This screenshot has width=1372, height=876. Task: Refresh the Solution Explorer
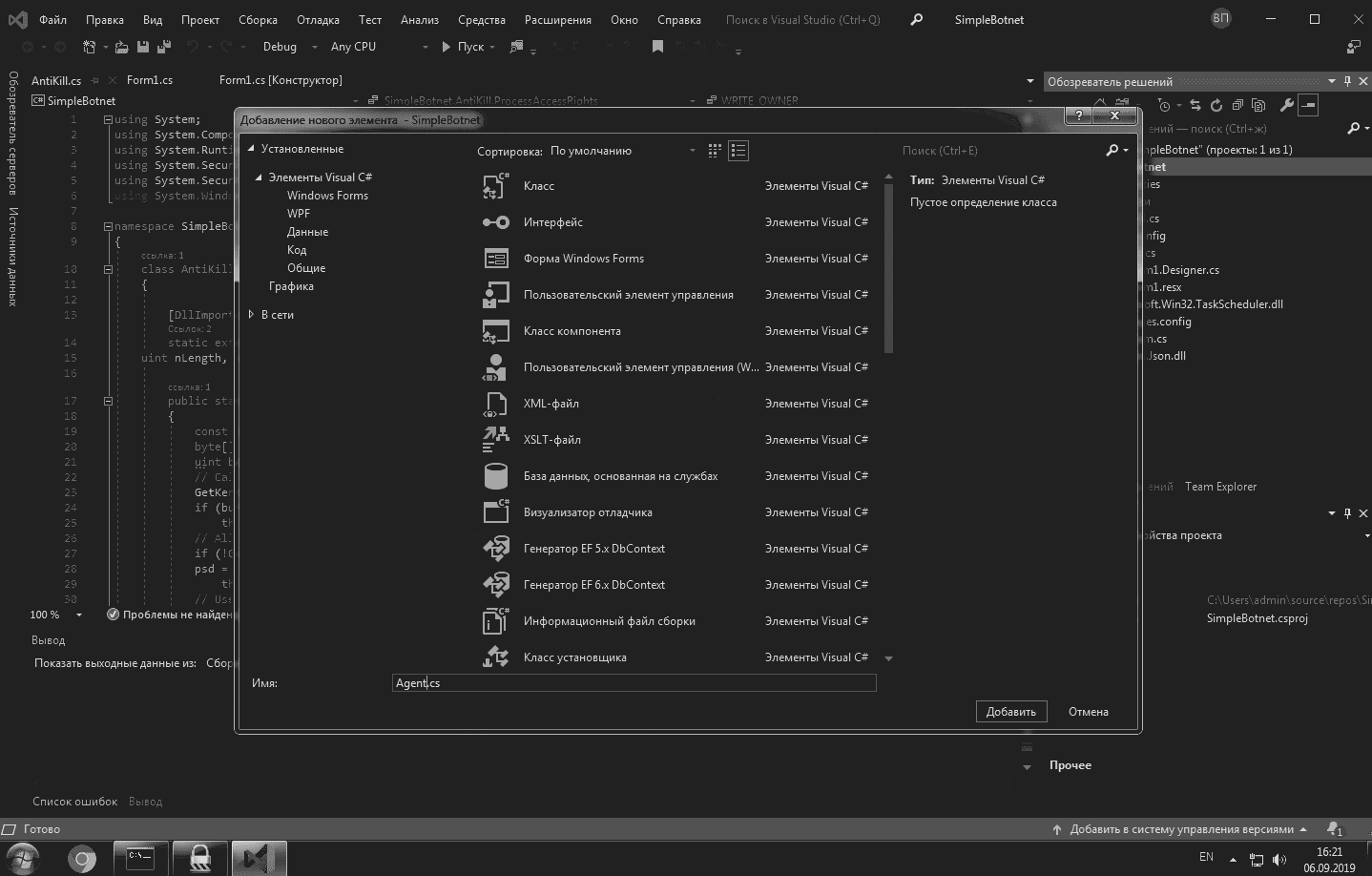coord(1216,105)
